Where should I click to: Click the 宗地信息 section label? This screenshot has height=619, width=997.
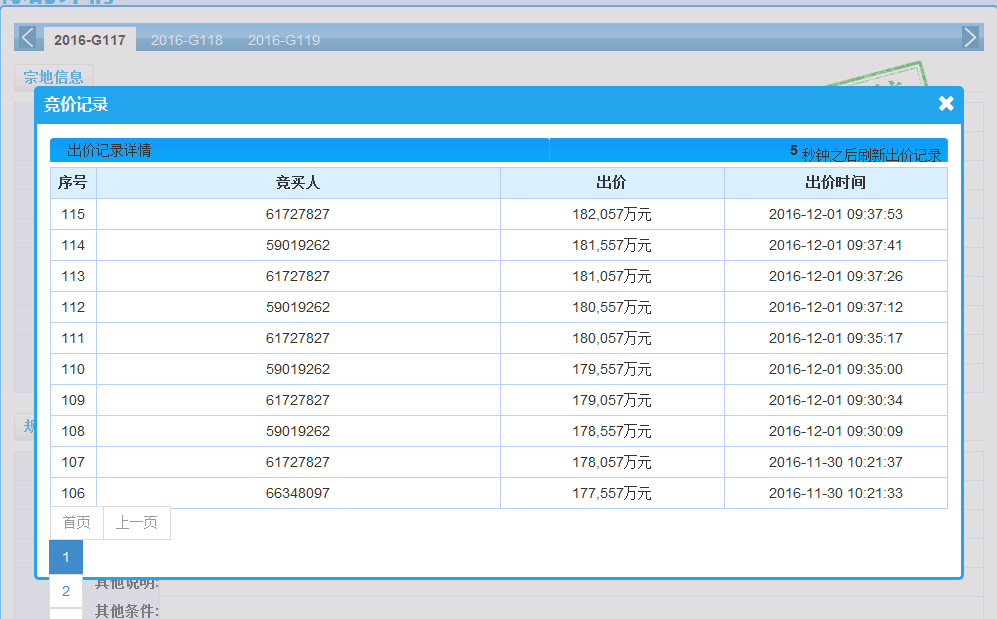coord(54,77)
